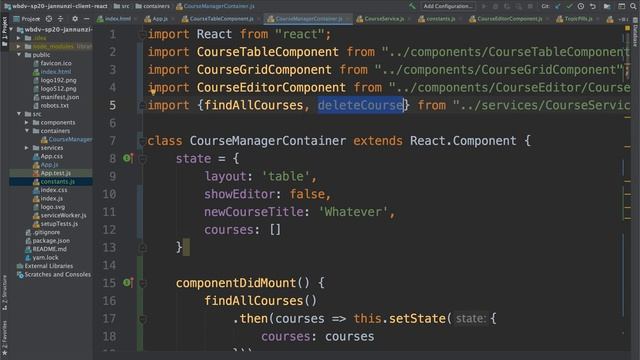Click the Build hammer icon
Image resolution: width=640 pixels, height=360 pixels.
pyautogui.click(x=412, y=6)
